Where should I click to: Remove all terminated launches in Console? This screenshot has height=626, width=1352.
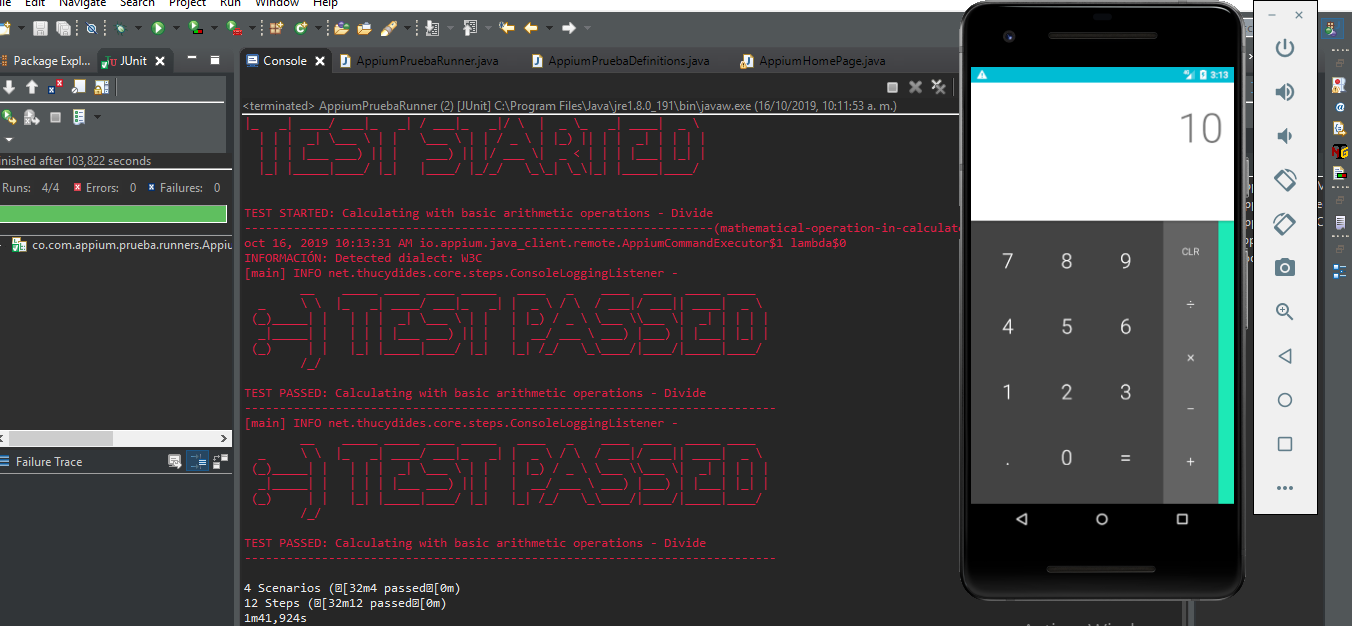[939, 88]
